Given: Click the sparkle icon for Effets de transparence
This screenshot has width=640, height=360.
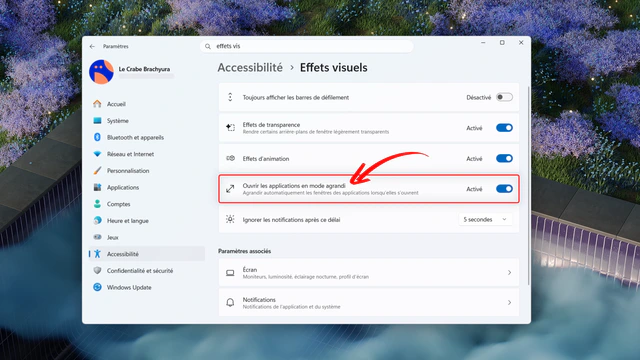Looking at the screenshot, I should pos(230,128).
